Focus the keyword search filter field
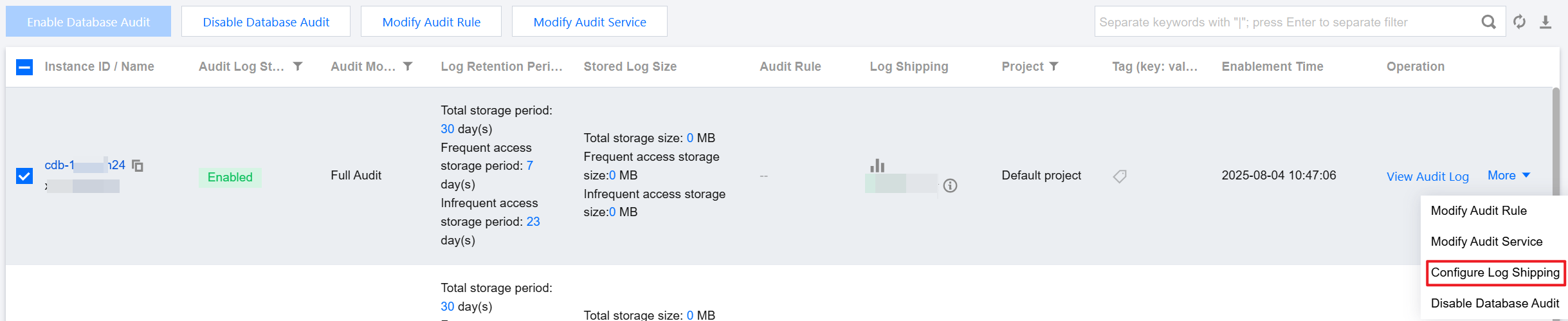The image size is (1568, 321). click(1286, 22)
